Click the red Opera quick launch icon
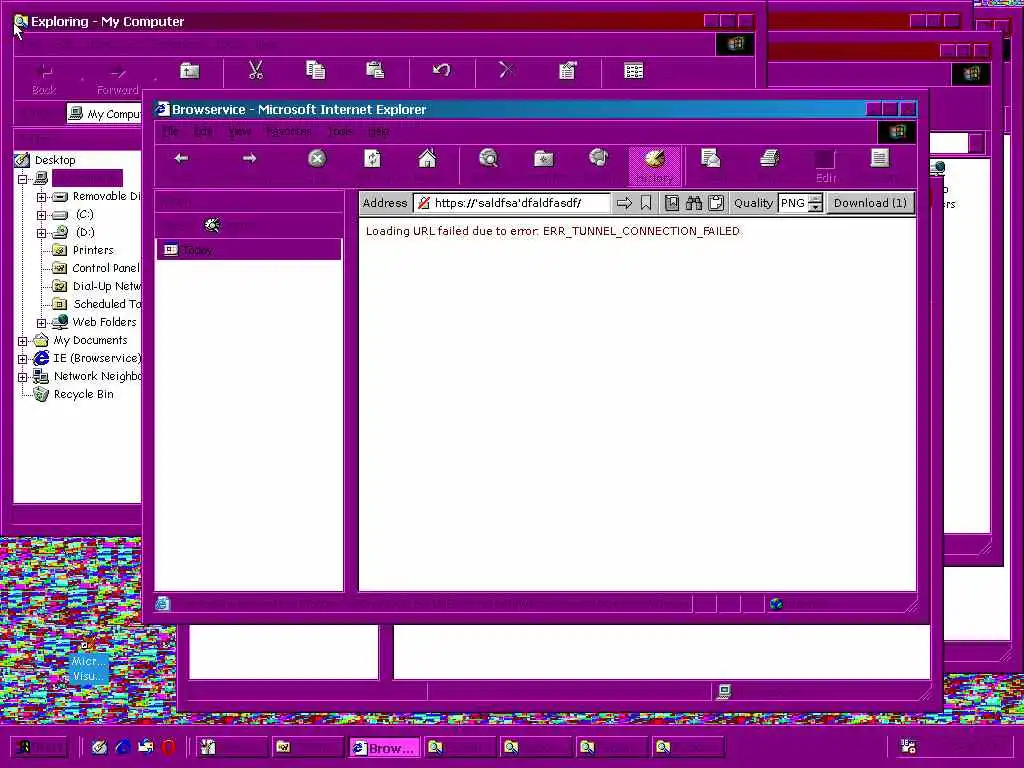The width and height of the screenshot is (1024, 768). point(168,747)
